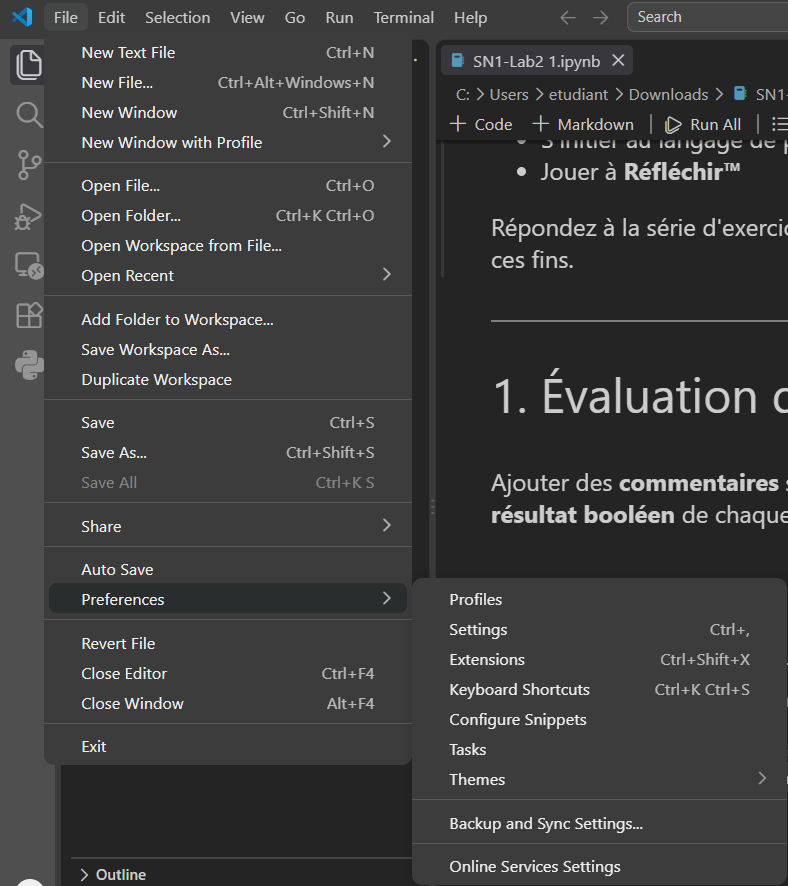Open the Search view in activity bar
Viewport: 788px width, 886px height.
(28, 115)
